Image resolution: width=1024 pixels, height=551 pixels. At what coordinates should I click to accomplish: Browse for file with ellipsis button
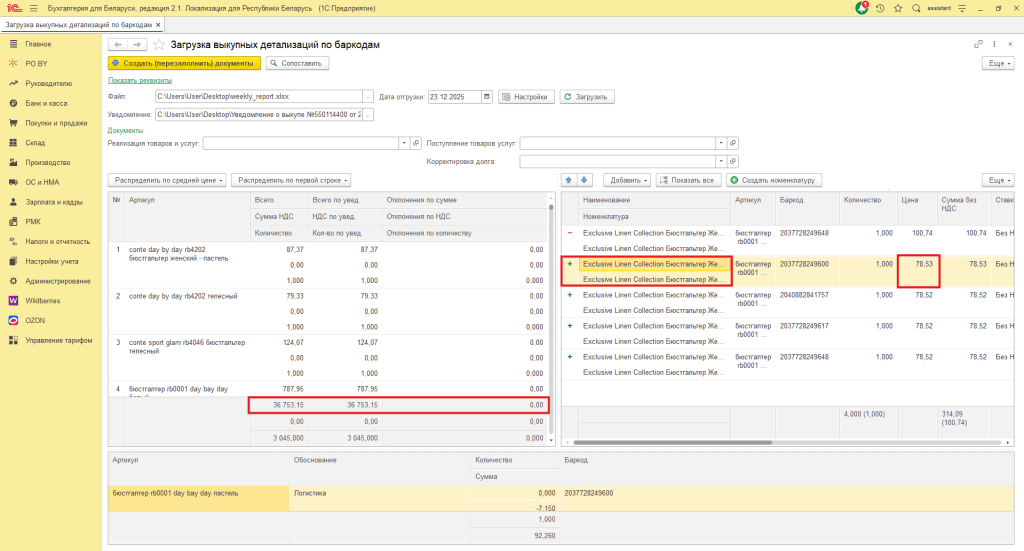[369, 97]
